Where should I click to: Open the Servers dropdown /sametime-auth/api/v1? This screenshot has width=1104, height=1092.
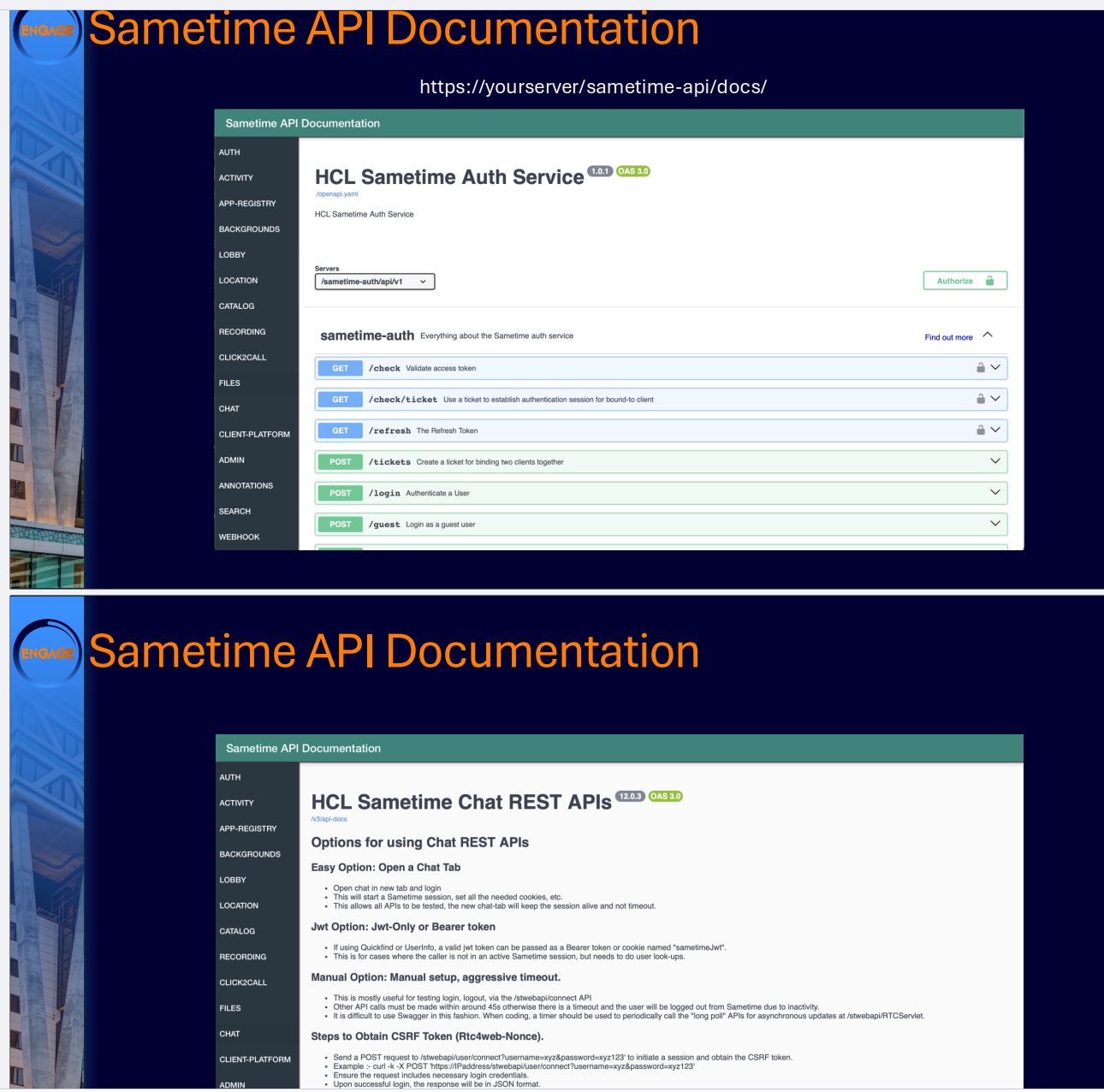(374, 282)
